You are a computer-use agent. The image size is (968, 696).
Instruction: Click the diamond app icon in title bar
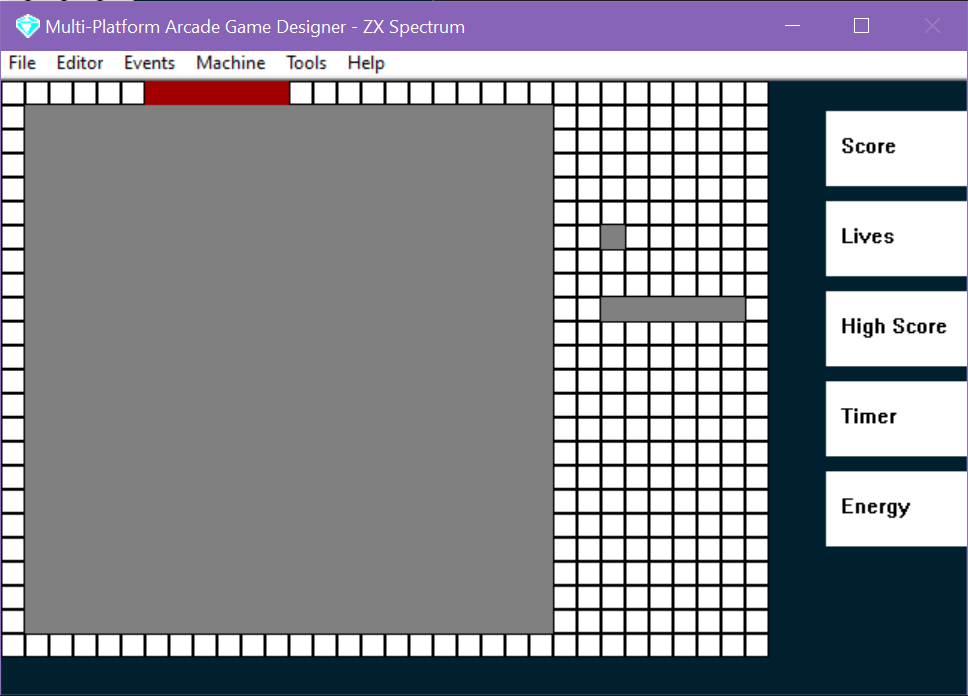[x=27, y=26]
